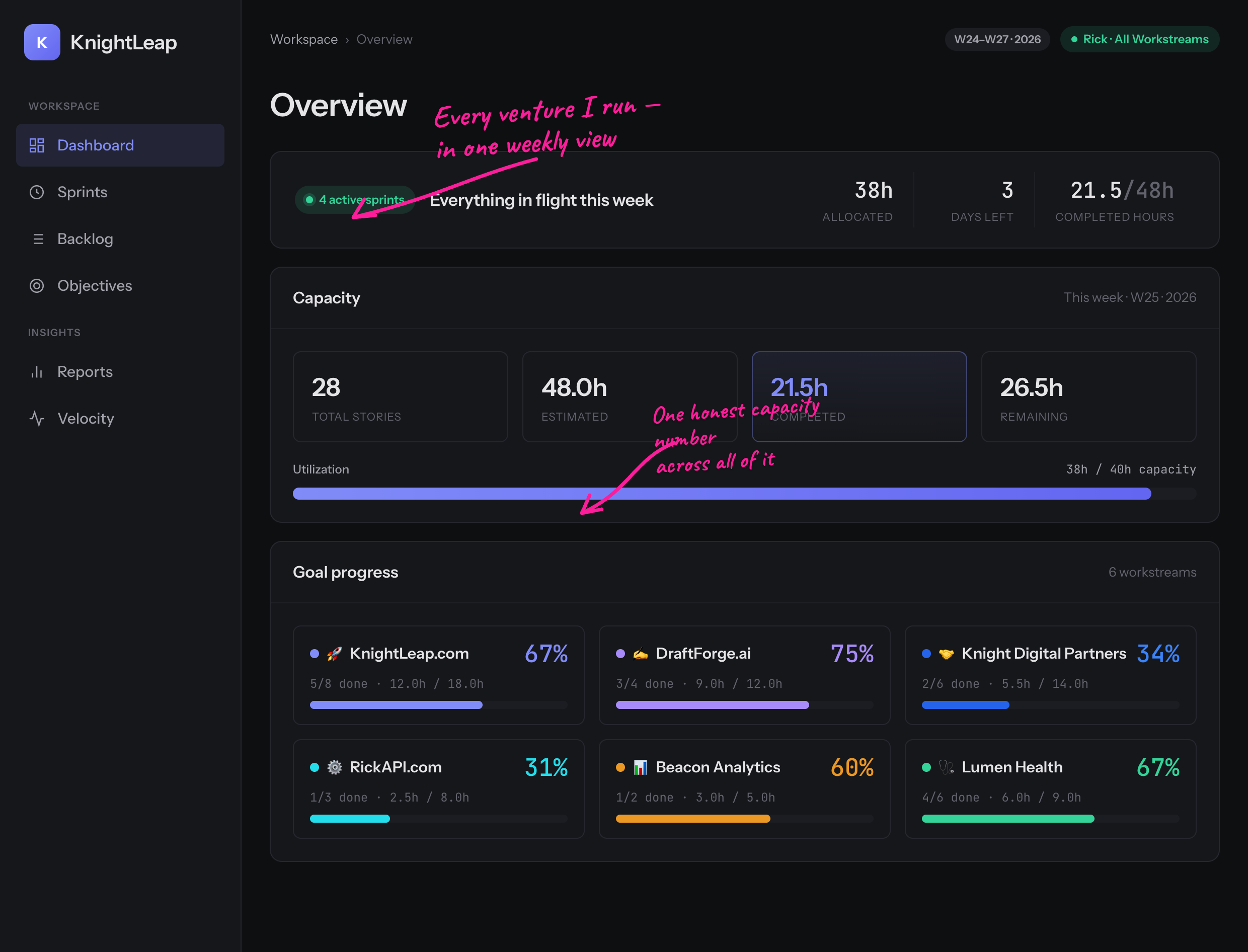Click the KnightLeap.com progress bar
This screenshot has width=1248, height=952.
[x=439, y=705]
